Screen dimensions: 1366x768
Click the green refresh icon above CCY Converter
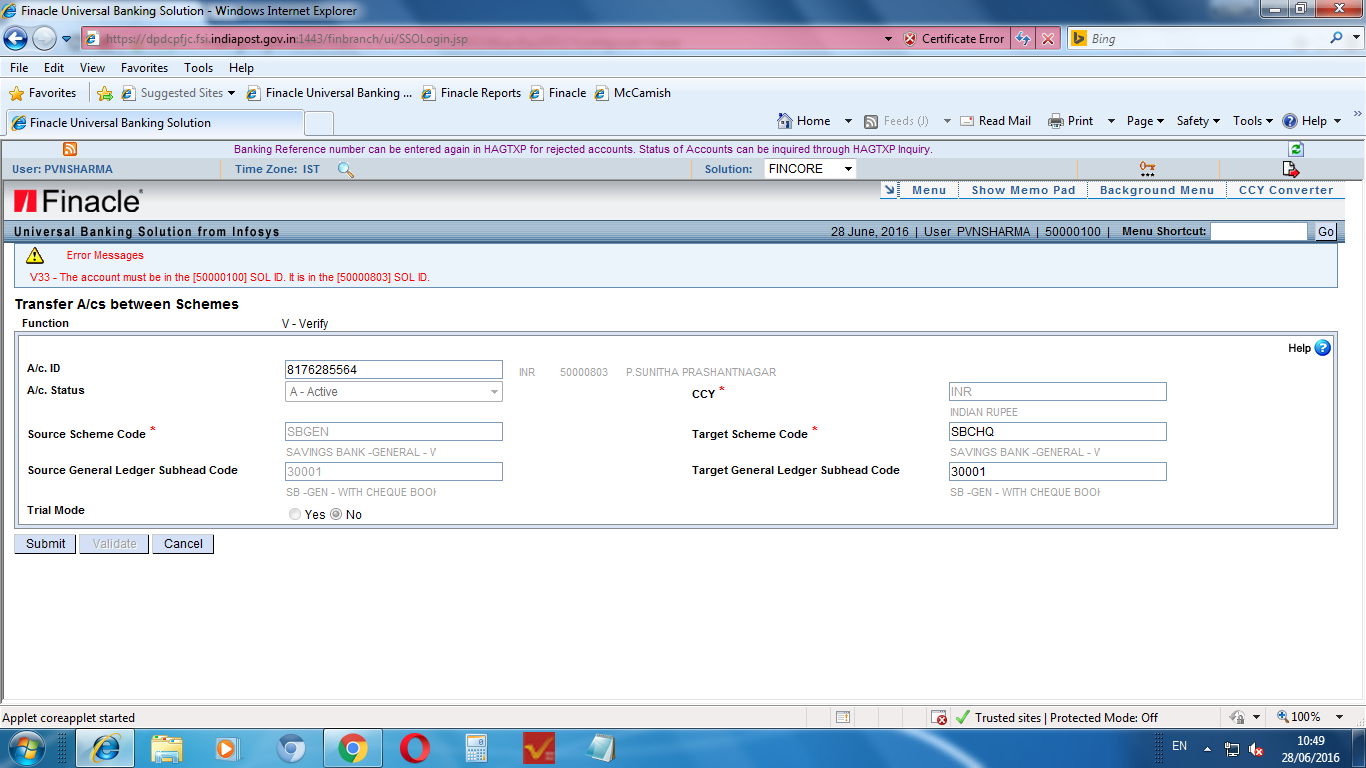(x=1295, y=148)
